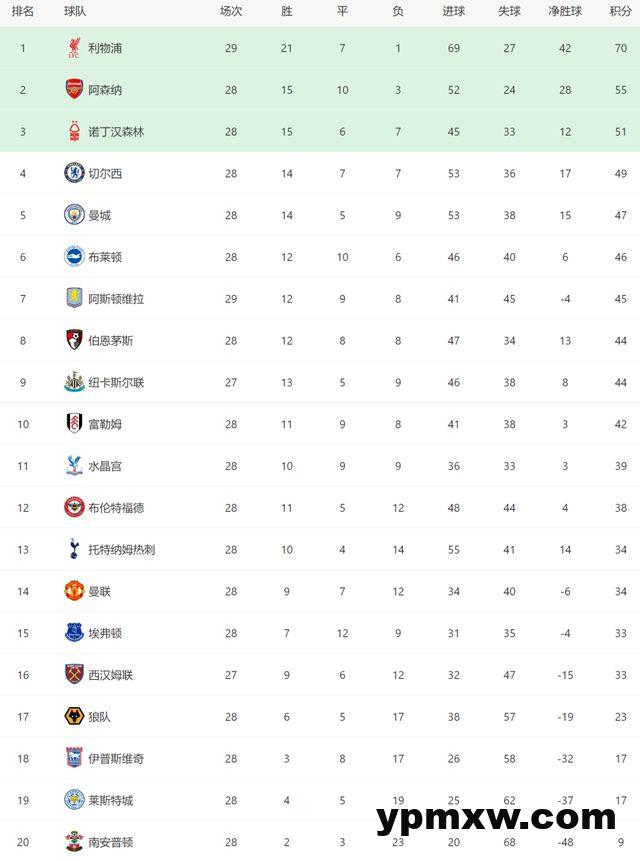
Task: Click the Bournemouth club crest
Action: pyautogui.click(x=74, y=340)
